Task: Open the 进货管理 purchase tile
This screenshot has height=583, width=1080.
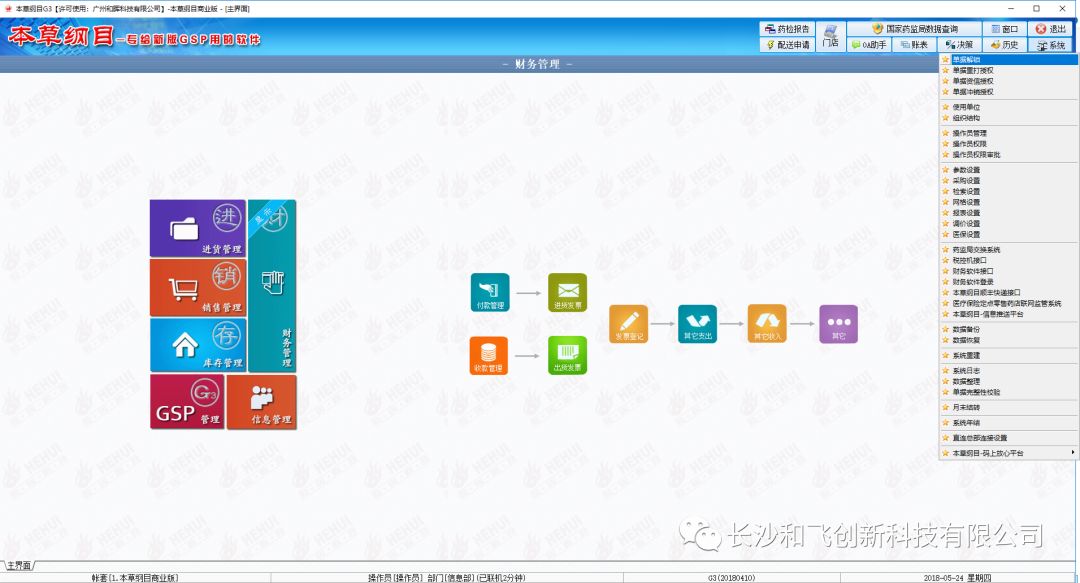Action: (198, 229)
